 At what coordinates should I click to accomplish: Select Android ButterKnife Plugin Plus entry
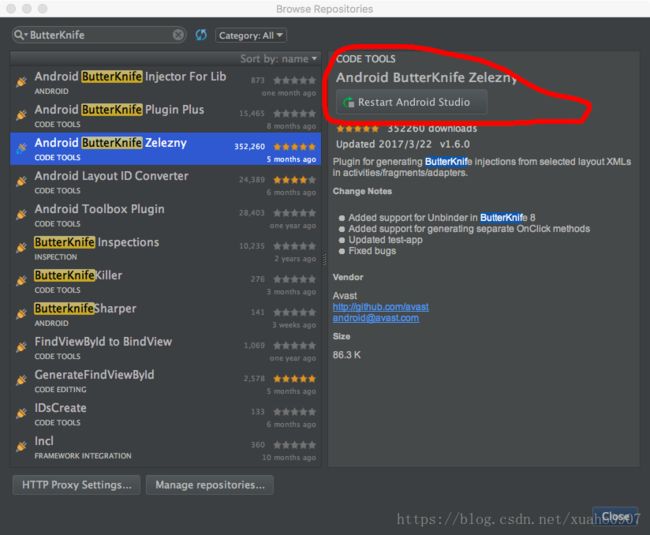(165, 116)
